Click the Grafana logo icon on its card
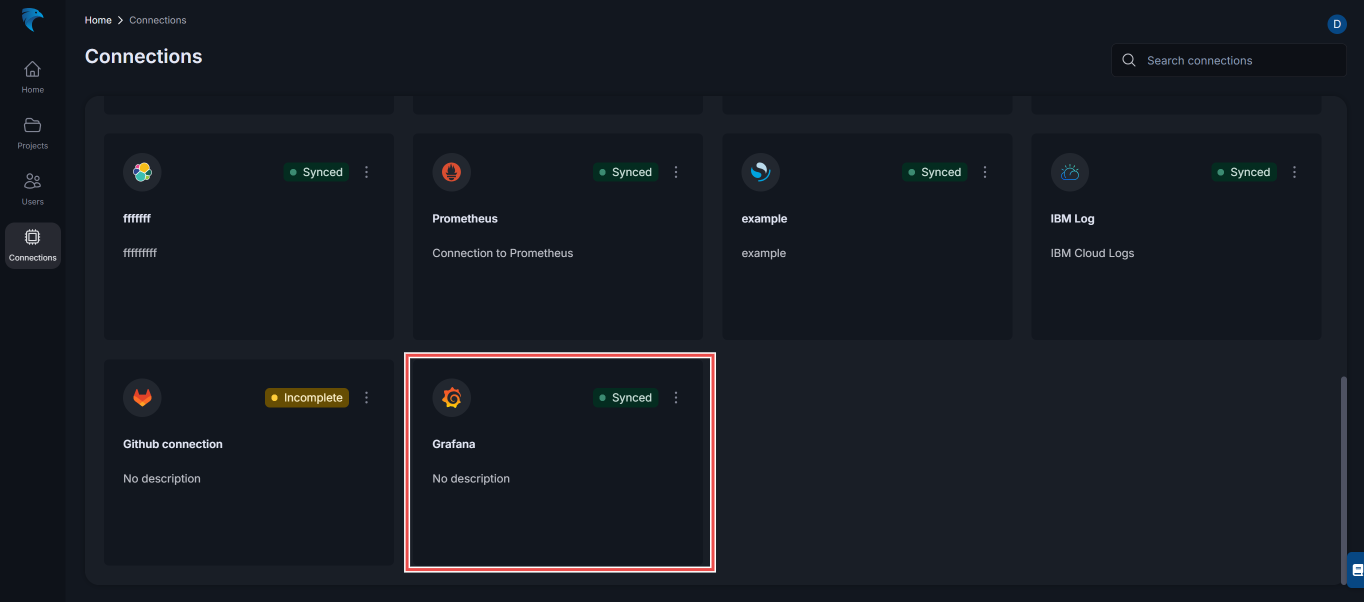 451,397
